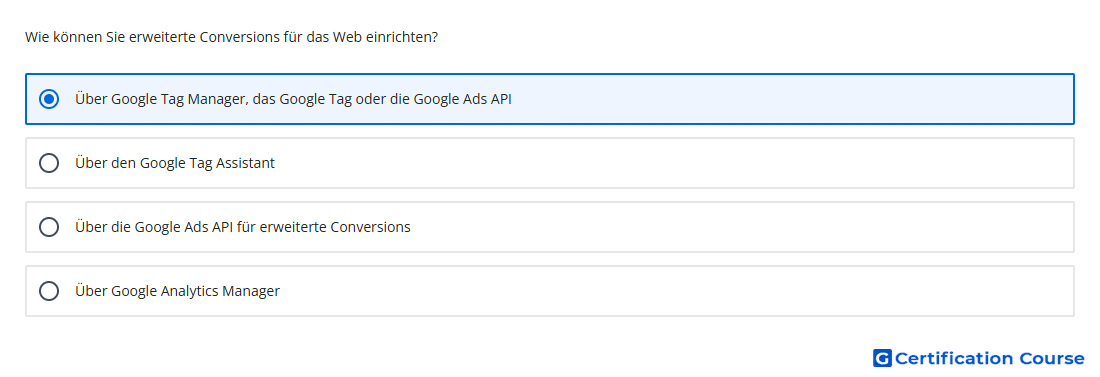Click empty area inside the Google Tag Assistant card
This screenshot has height=377, width=1100.
coord(673,163)
